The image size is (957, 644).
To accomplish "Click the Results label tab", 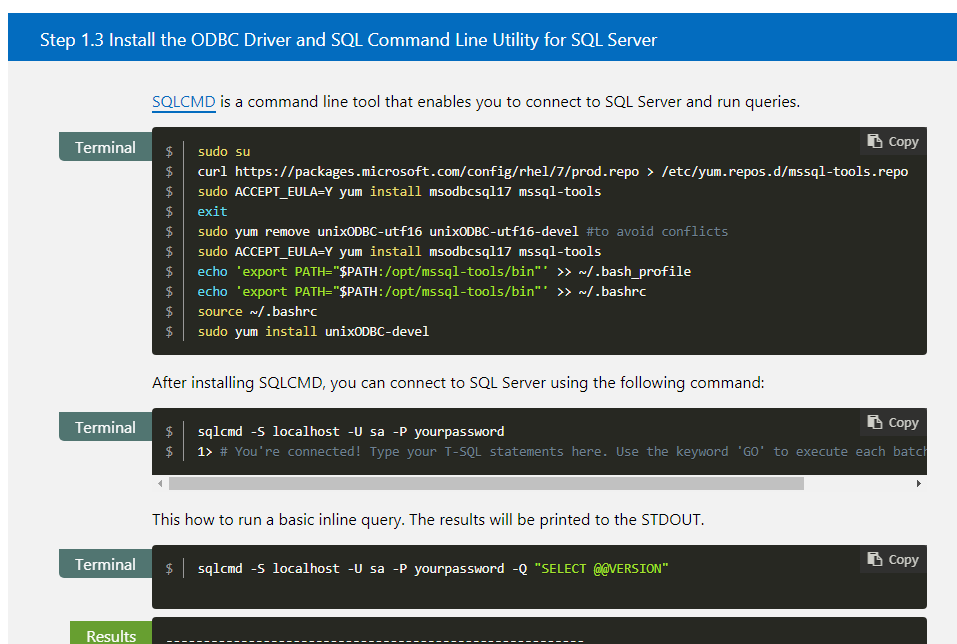I will pos(110,634).
